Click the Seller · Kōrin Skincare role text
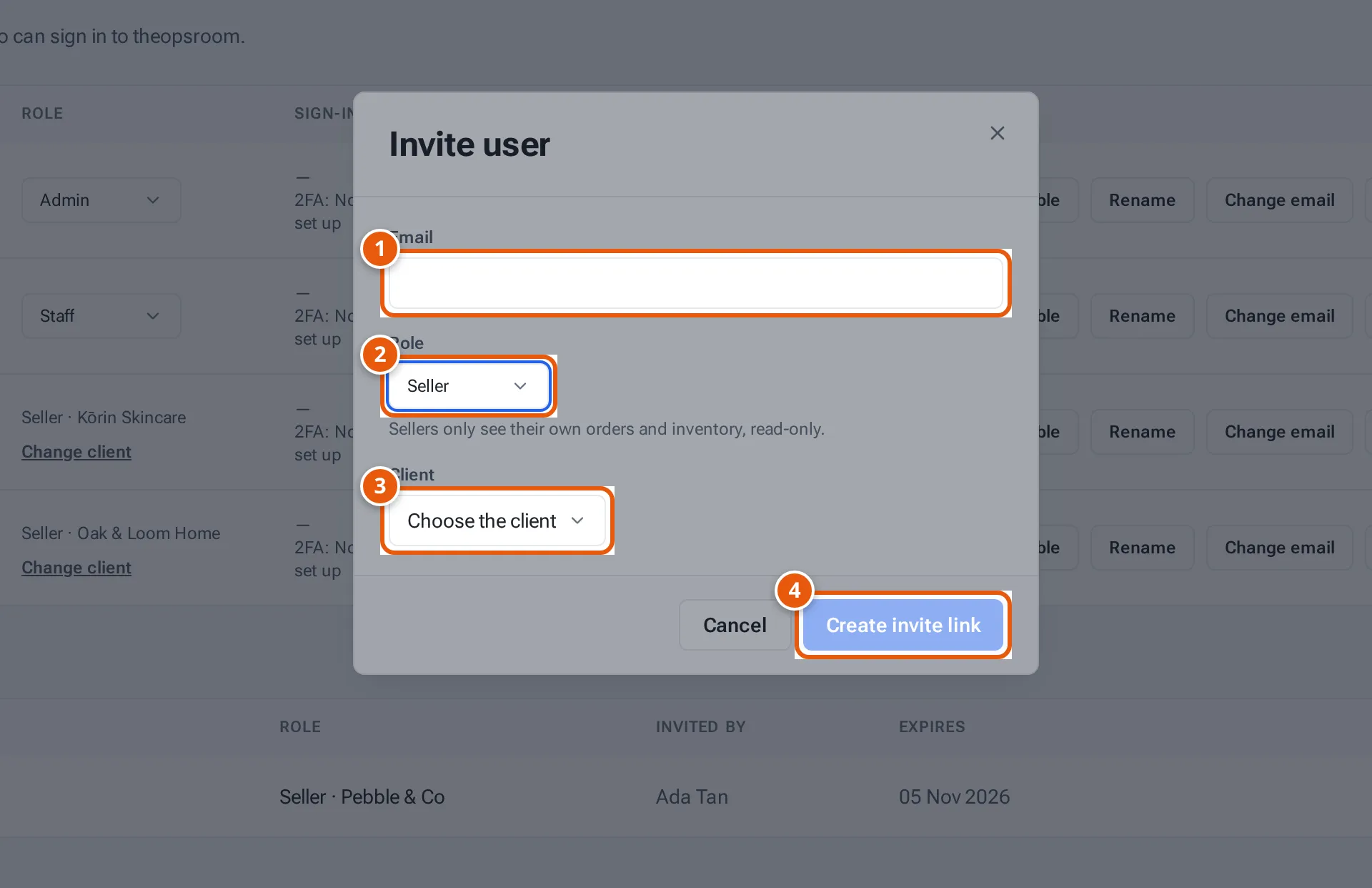This screenshot has height=888, width=1372. (104, 418)
